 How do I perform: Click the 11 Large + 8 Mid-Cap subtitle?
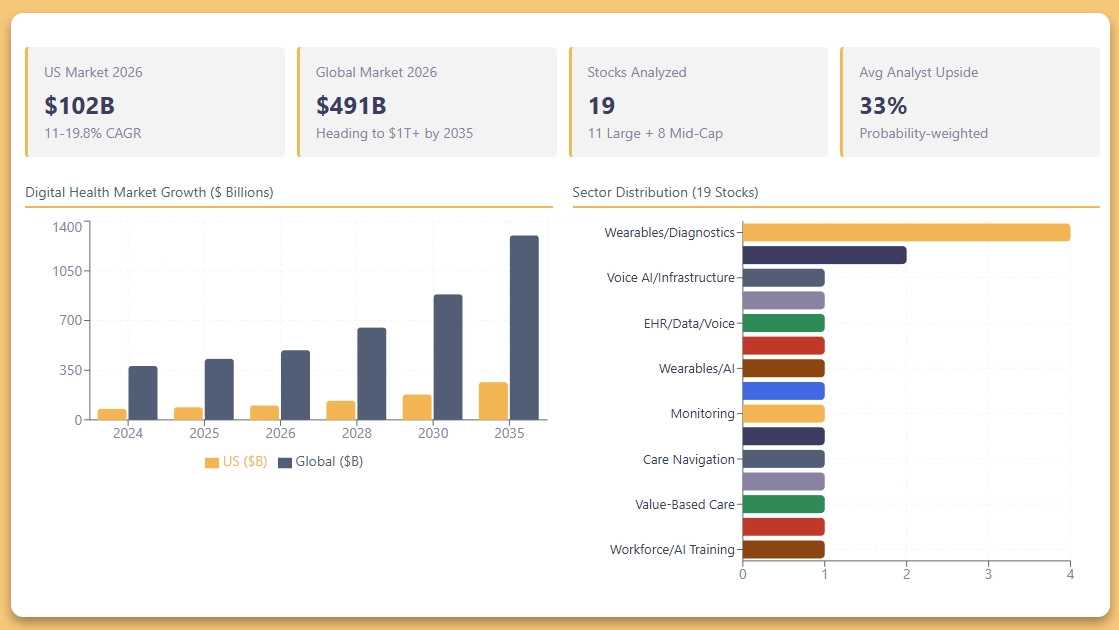[655, 133]
